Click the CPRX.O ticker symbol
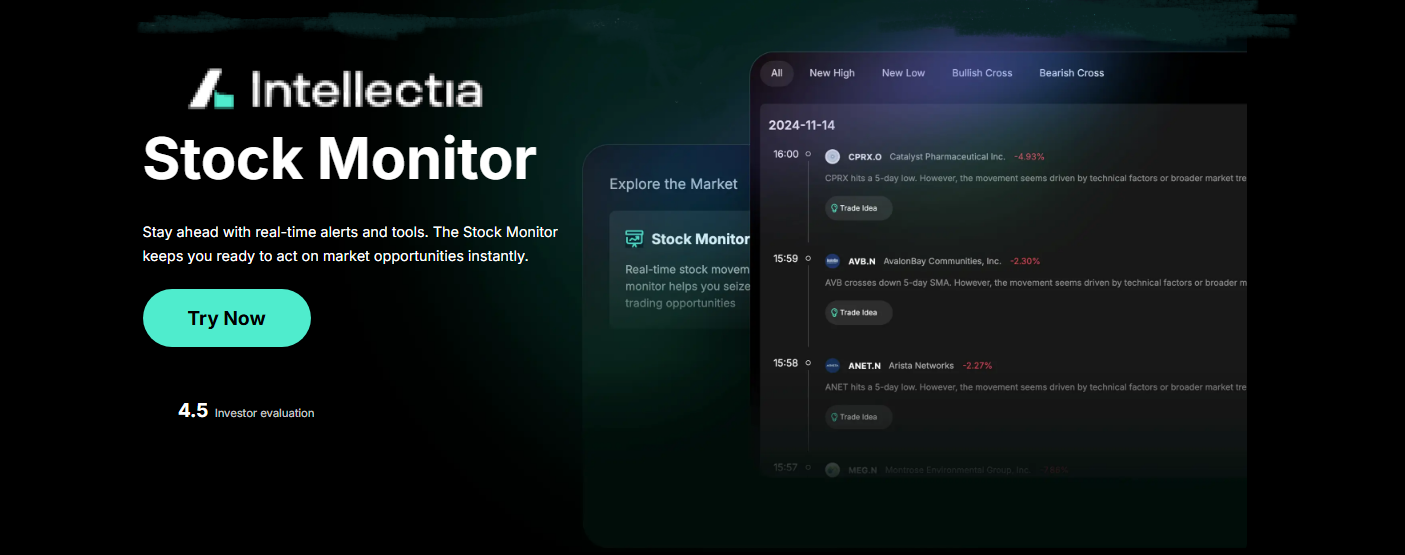1405x555 pixels. [865, 157]
